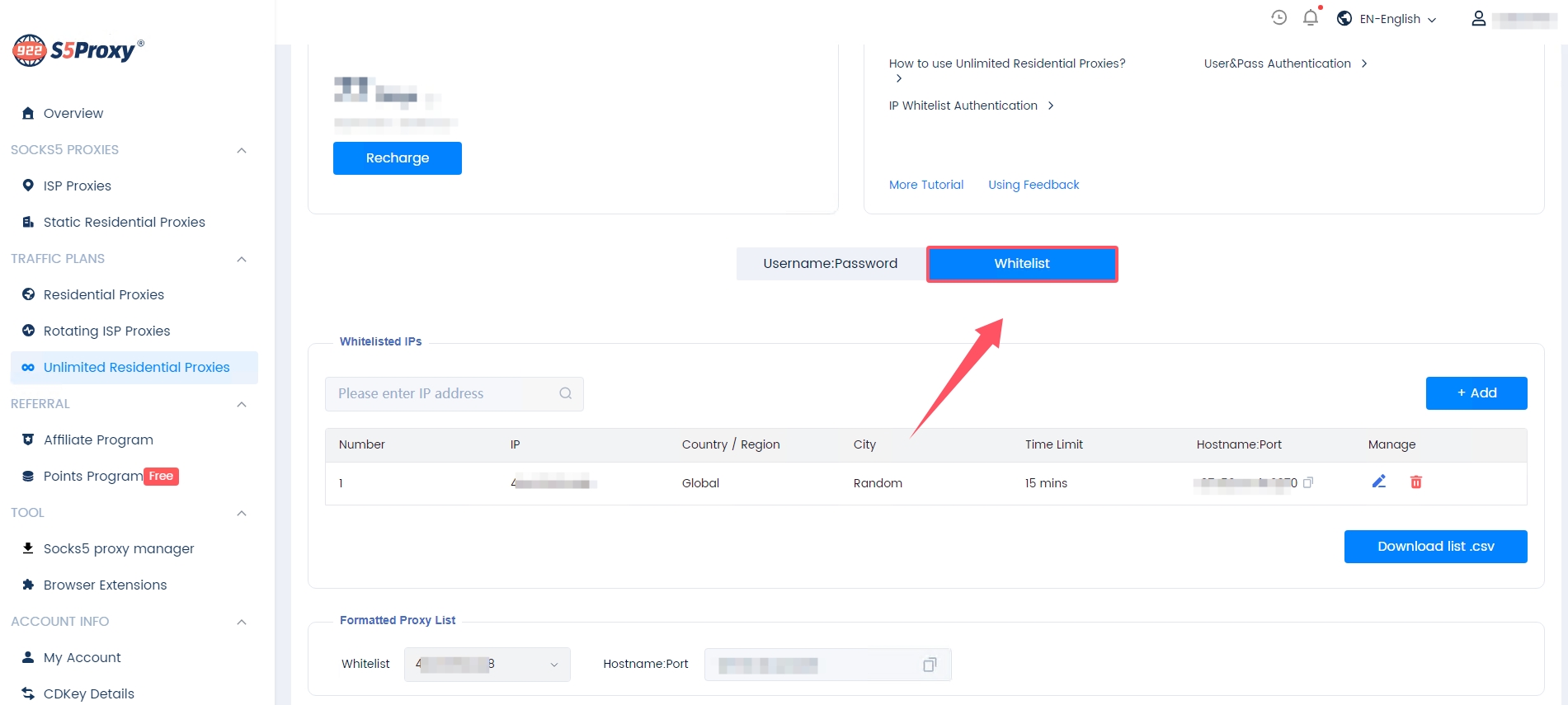
Task: Copy the Hostname:Port in table row
Action: [1308, 482]
